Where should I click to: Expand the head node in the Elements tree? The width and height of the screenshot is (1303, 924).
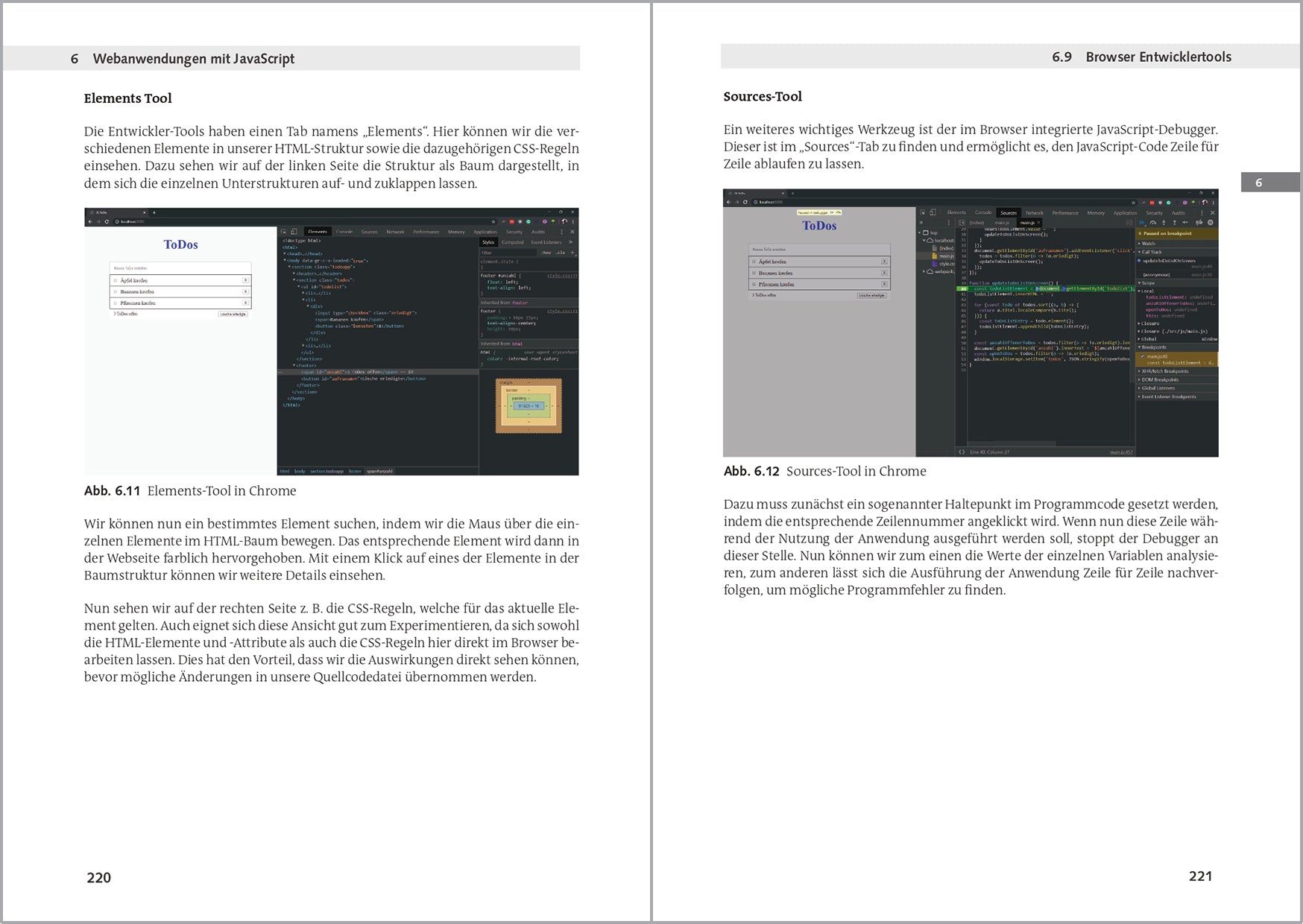[x=285, y=253]
